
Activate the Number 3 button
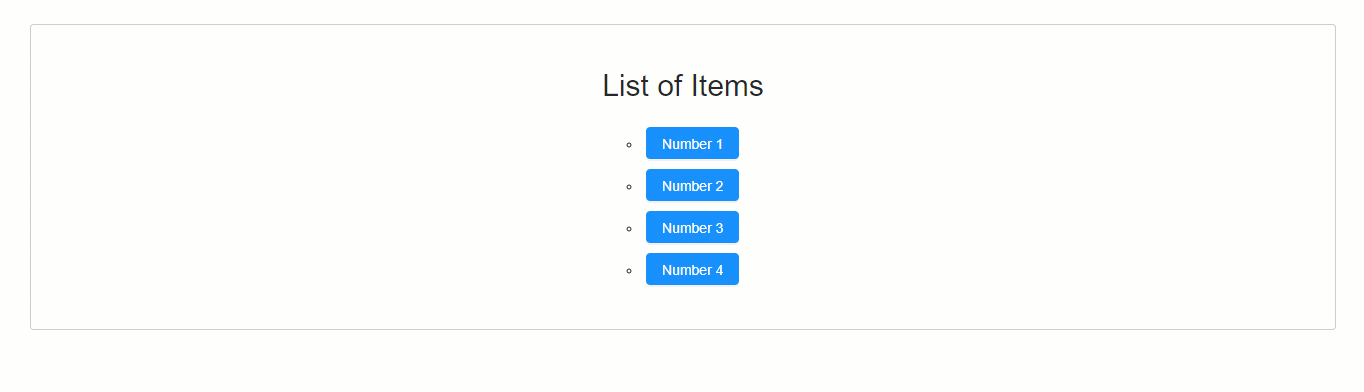(692, 227)
